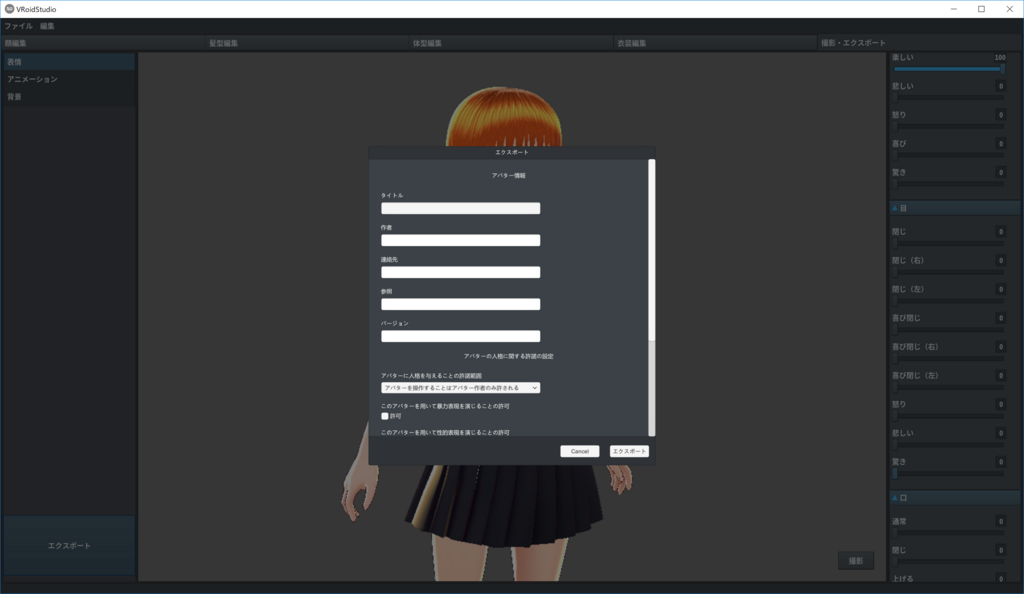Click the export dialog vertical scrollbar

[x=651, y=297]
